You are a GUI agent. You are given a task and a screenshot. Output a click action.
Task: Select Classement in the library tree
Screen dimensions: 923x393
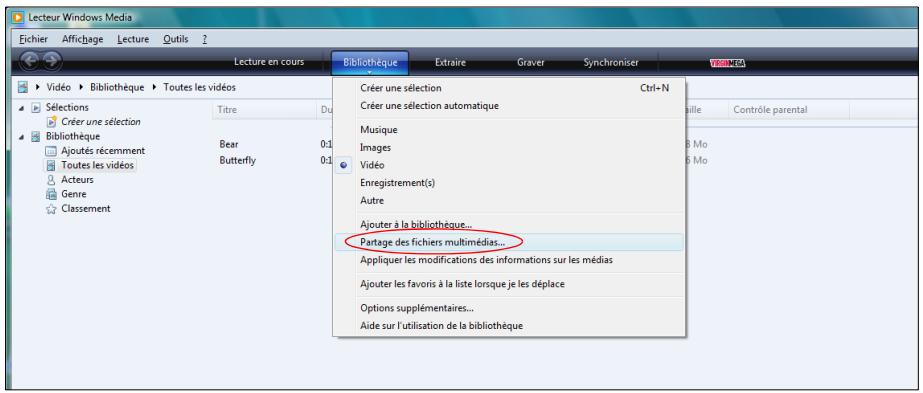[x=86, y=209]
